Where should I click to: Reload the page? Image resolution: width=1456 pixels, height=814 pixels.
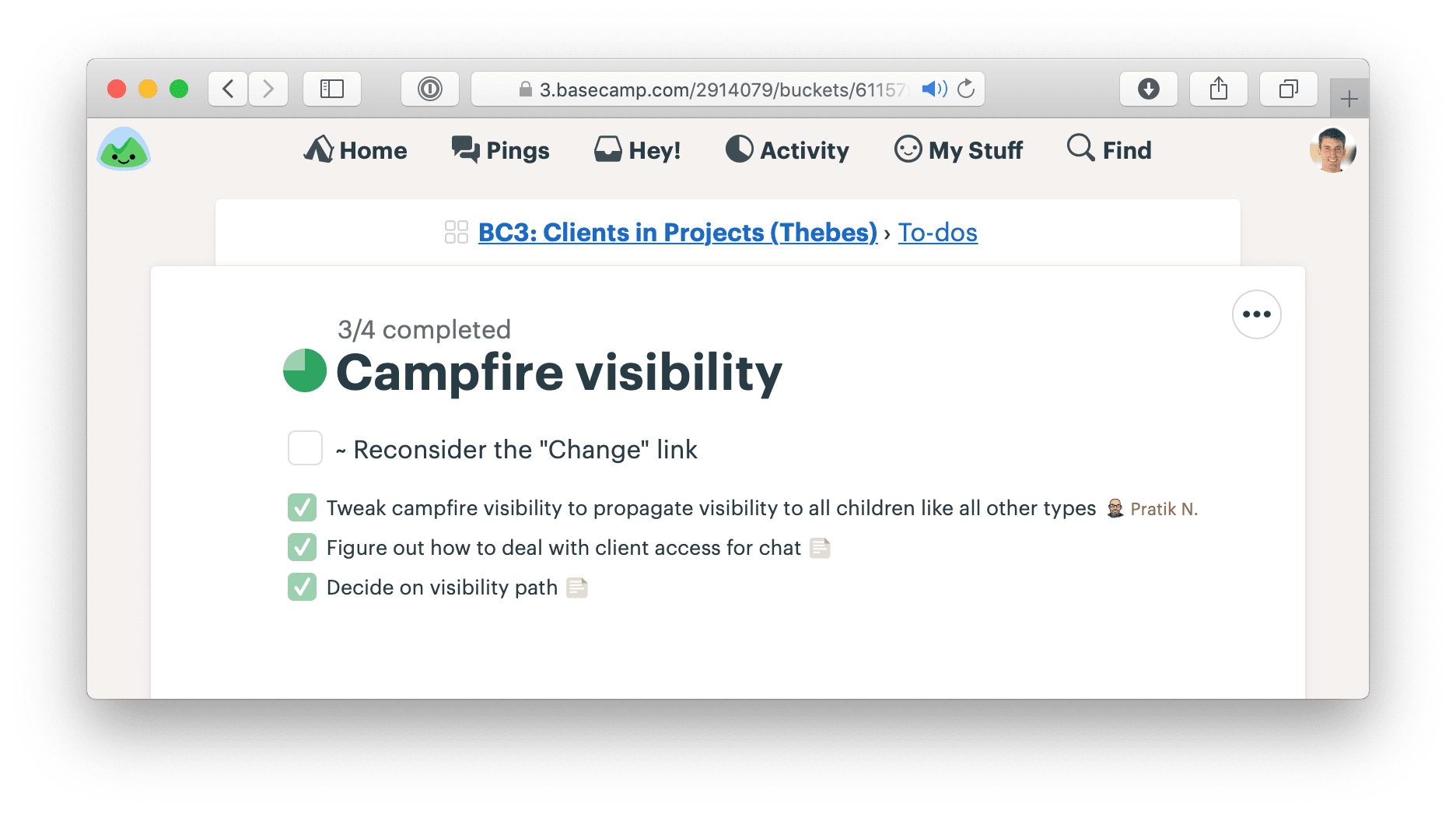966,89
